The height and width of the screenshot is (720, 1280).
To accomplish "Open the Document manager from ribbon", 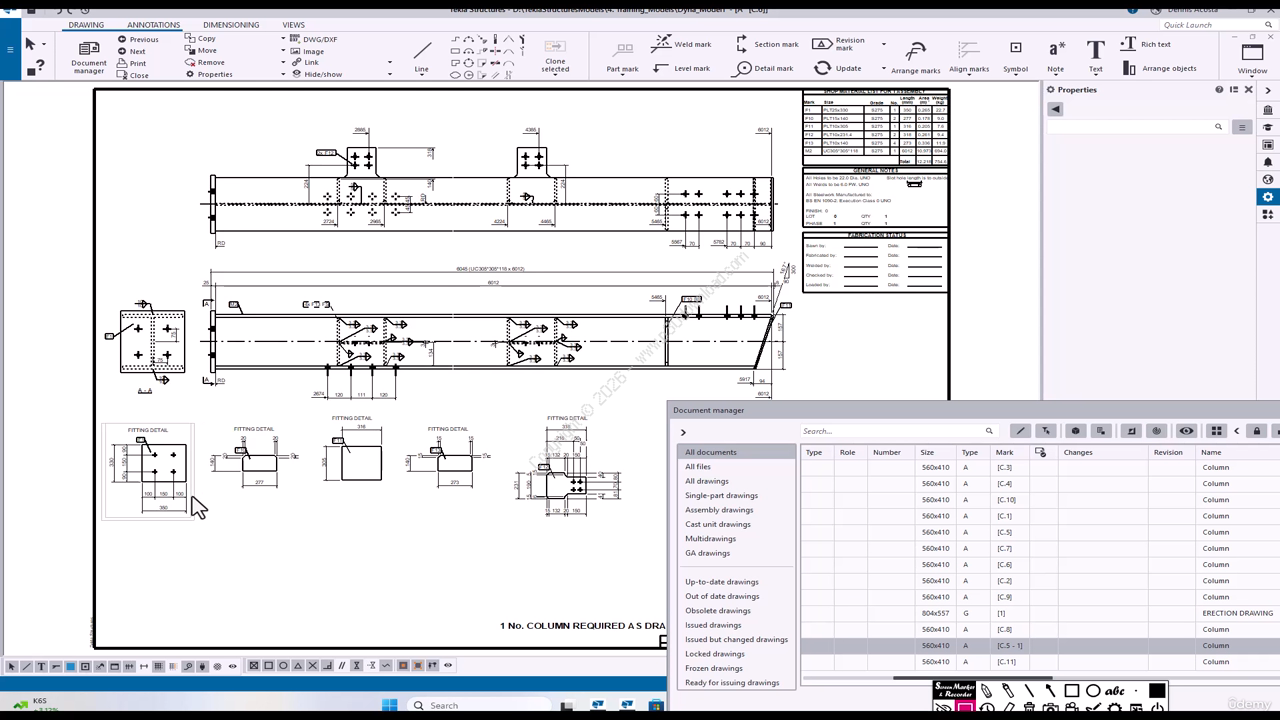I will click(88, 56).
